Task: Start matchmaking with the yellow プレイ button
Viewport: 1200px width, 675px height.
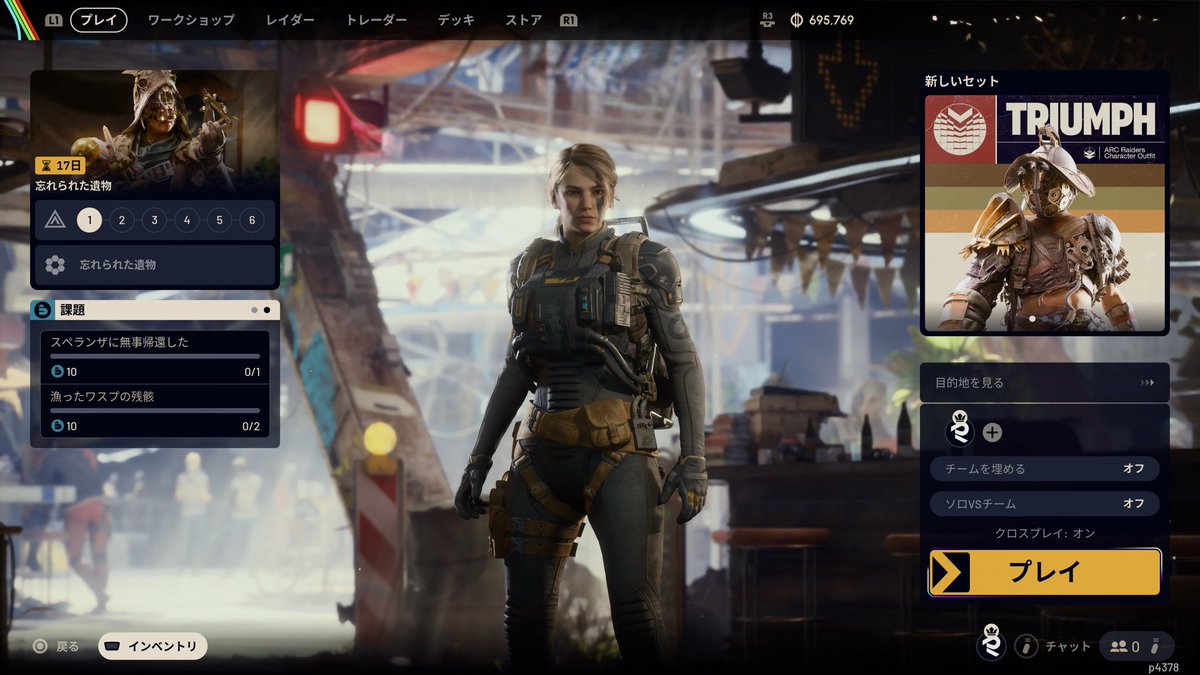Action: pos(1045,572)
